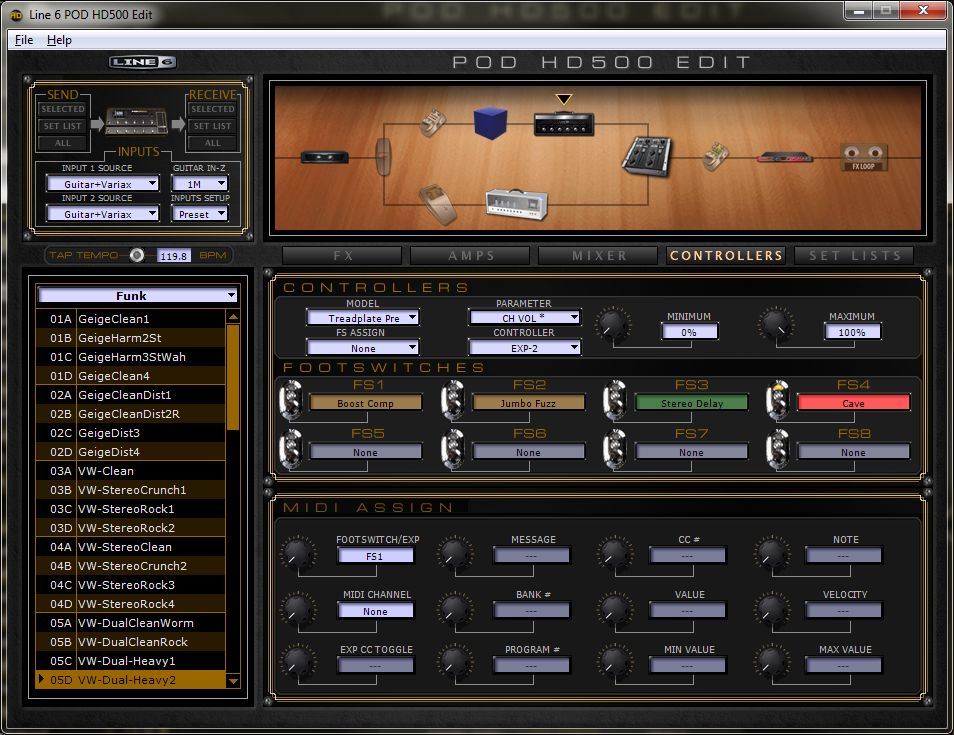The image size is (954, 735).
Task: Open the FS Assign dropdown
Action: 363,348
